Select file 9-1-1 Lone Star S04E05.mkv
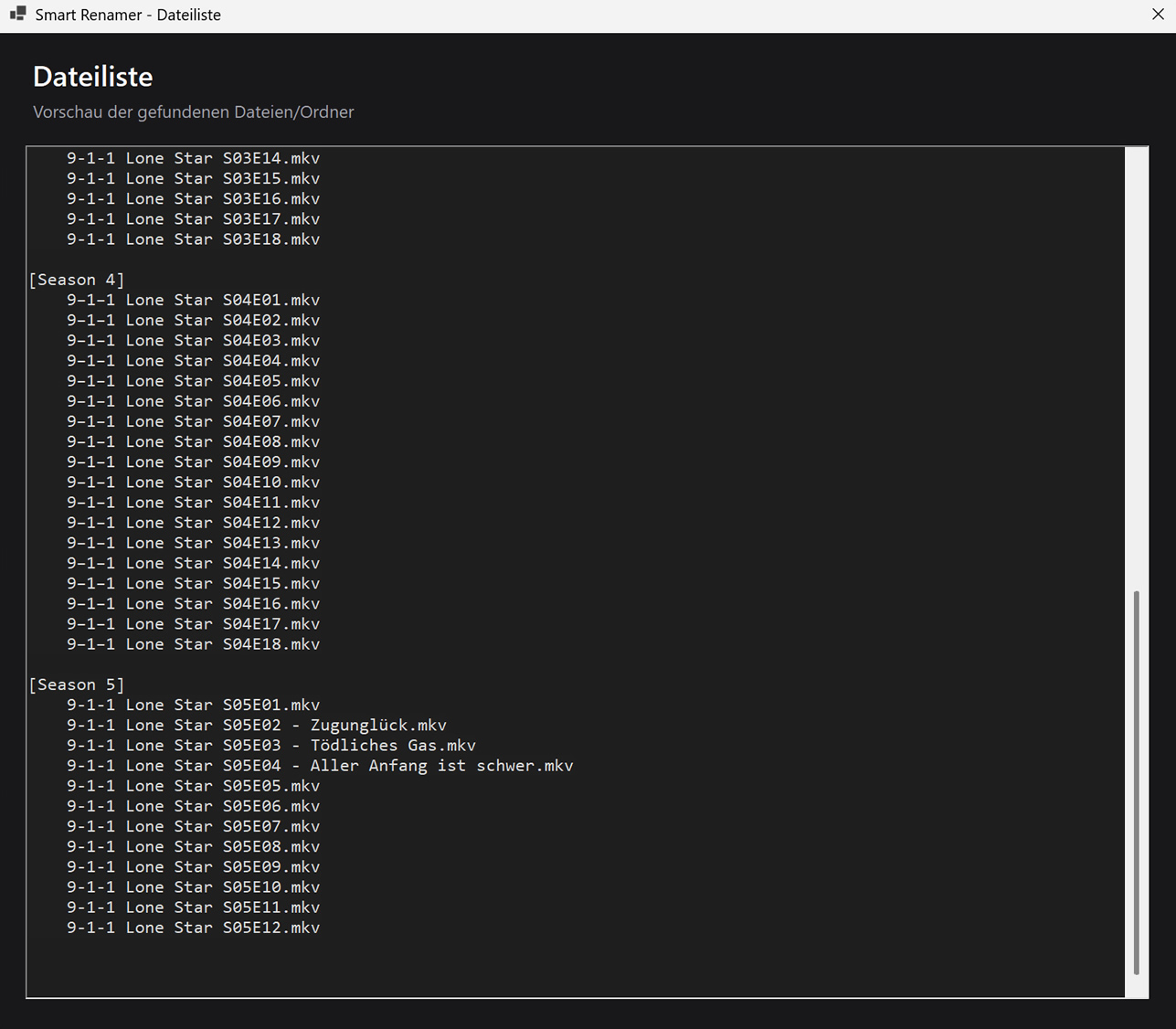The height and width of the screenshot is (1029, 1176). click(193, 381)
